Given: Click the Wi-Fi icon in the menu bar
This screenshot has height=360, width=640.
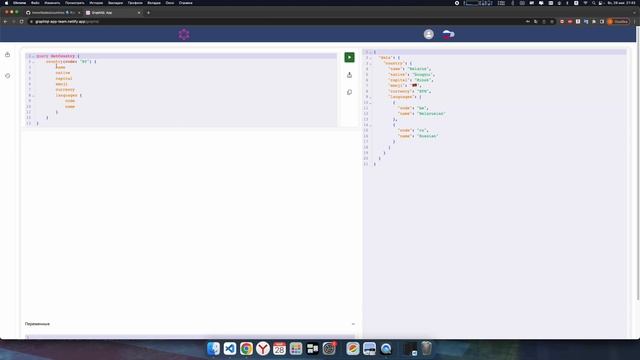Looking at the screenshot, I should (x=585, y=3).
